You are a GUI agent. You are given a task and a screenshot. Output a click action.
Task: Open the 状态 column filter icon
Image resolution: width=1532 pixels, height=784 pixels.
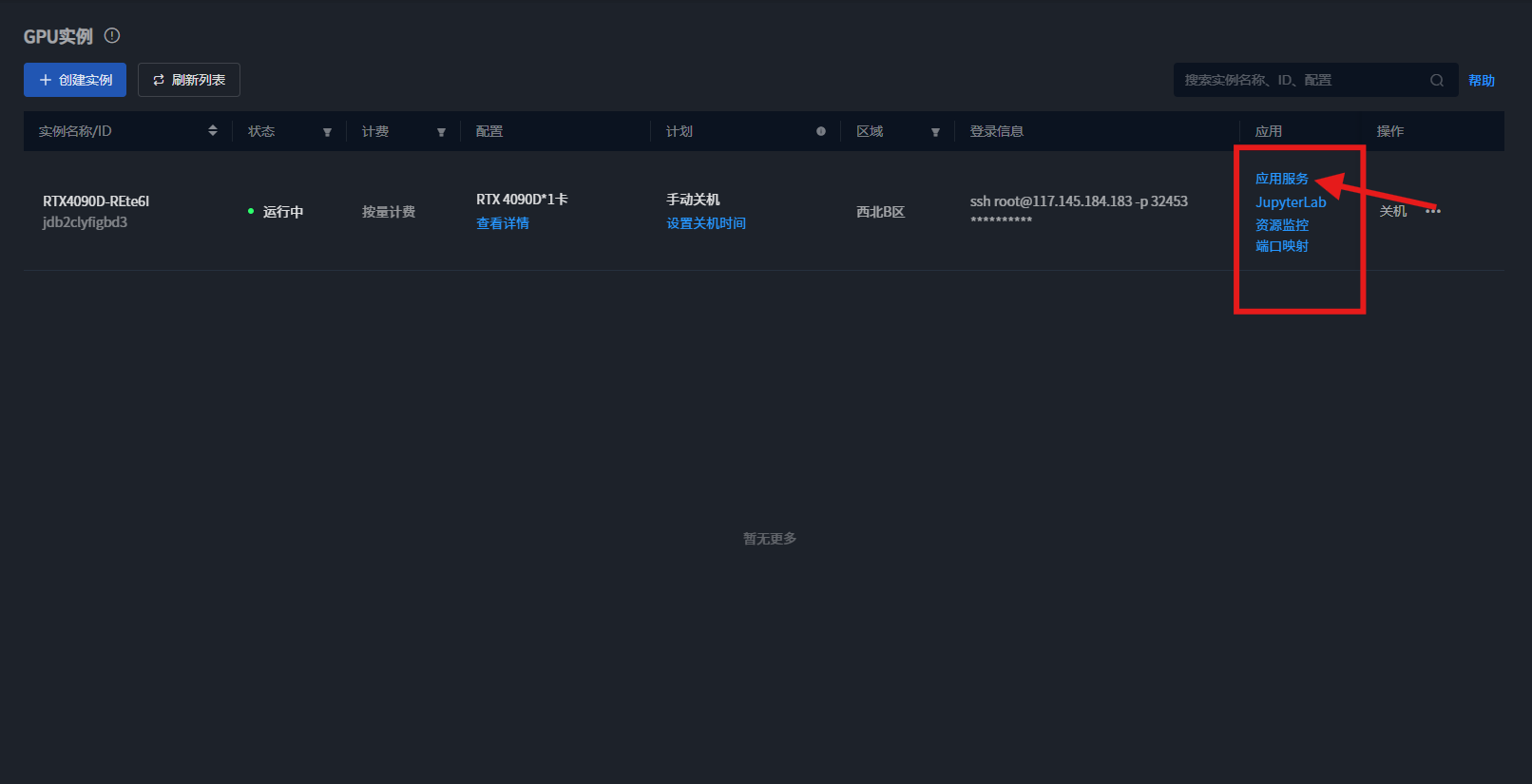point(327,132)
